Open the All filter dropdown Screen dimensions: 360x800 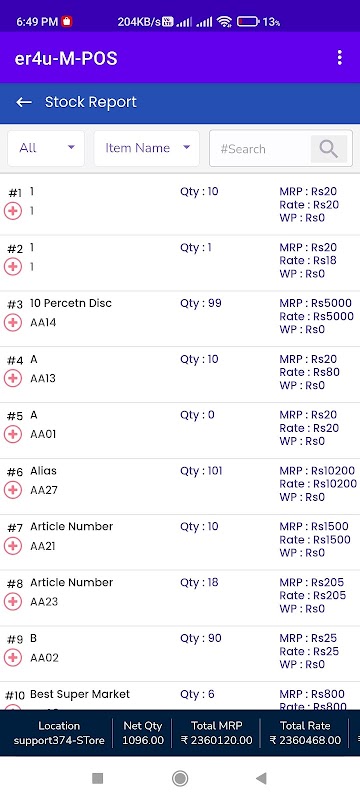point(46,148)
